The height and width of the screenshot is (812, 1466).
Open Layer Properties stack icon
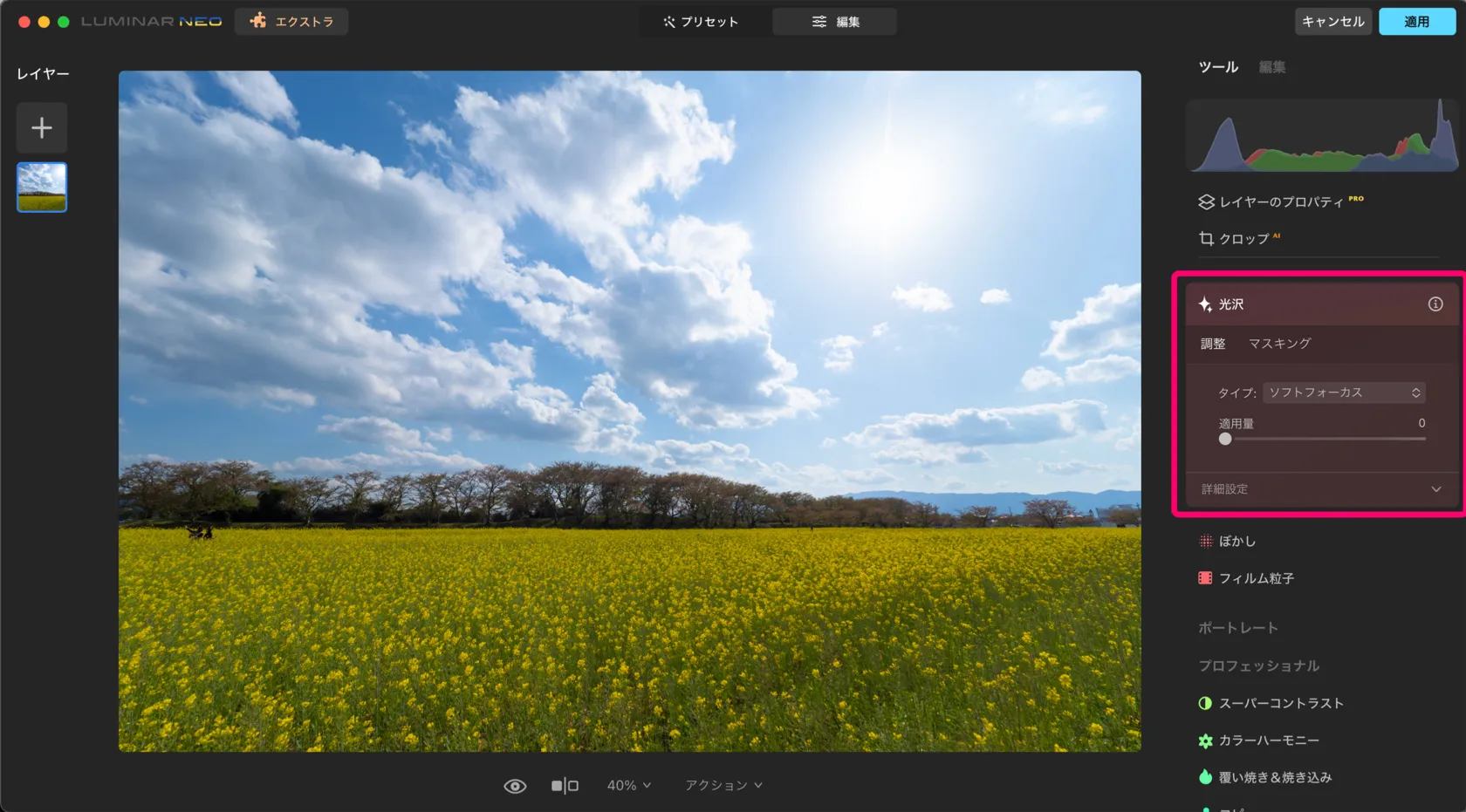pyautogui.click(x=1206, y=201)
